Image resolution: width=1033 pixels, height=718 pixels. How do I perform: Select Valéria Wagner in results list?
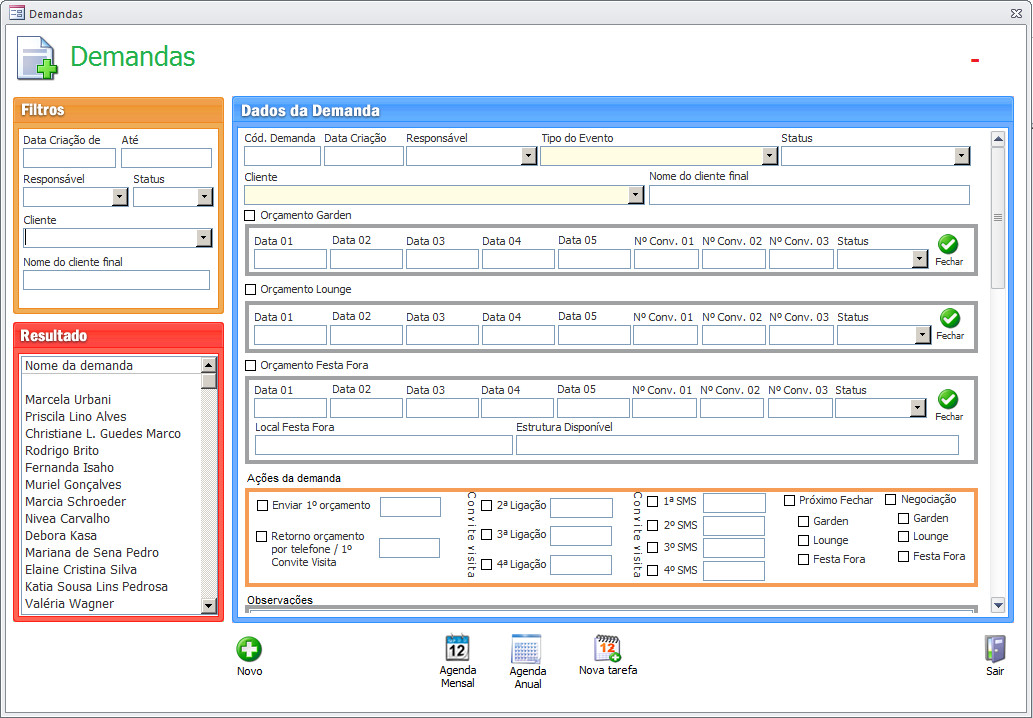pyautogui.click(x=69, y=604)
